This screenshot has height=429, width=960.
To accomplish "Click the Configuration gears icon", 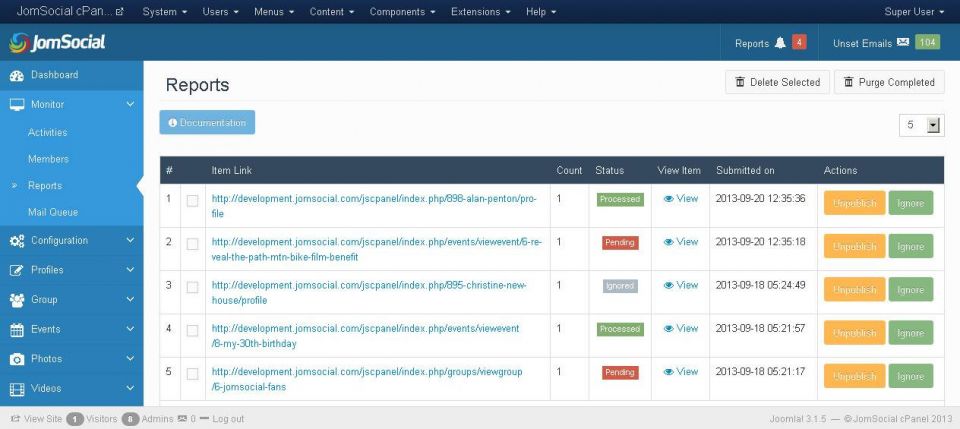I will point(17,241).
